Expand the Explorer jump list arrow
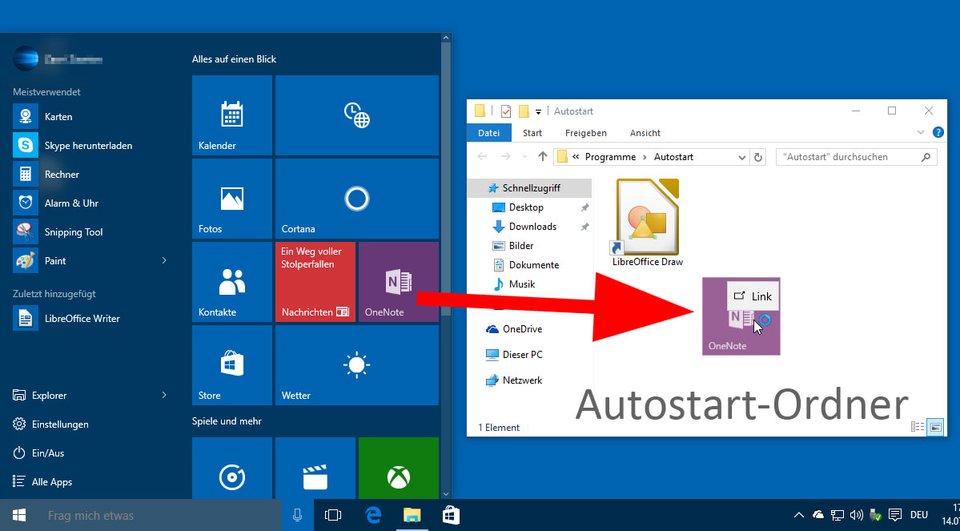Screen dimensions: 960x531 pyautogui.click(x=163, y=396)
